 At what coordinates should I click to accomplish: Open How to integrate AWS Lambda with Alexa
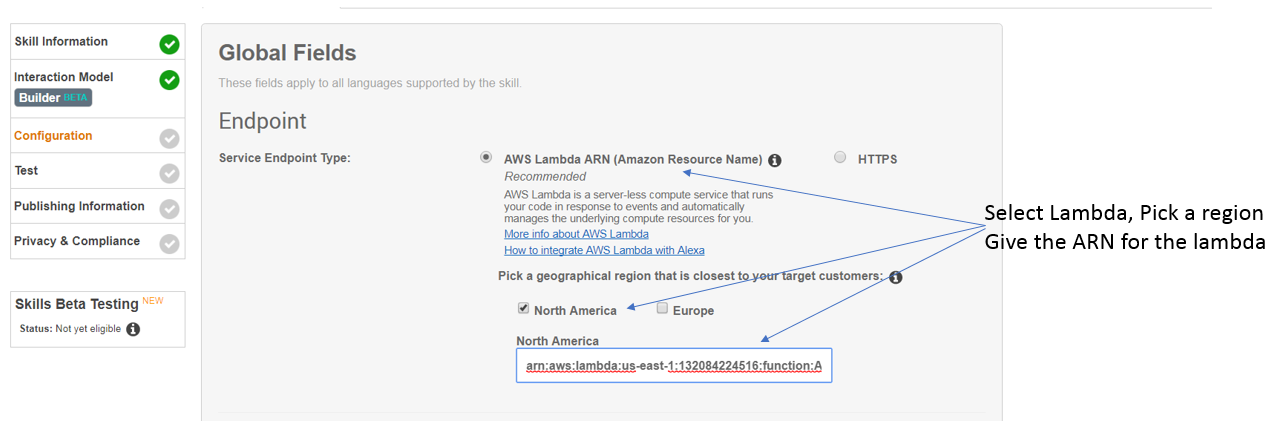tap(604, 250)
